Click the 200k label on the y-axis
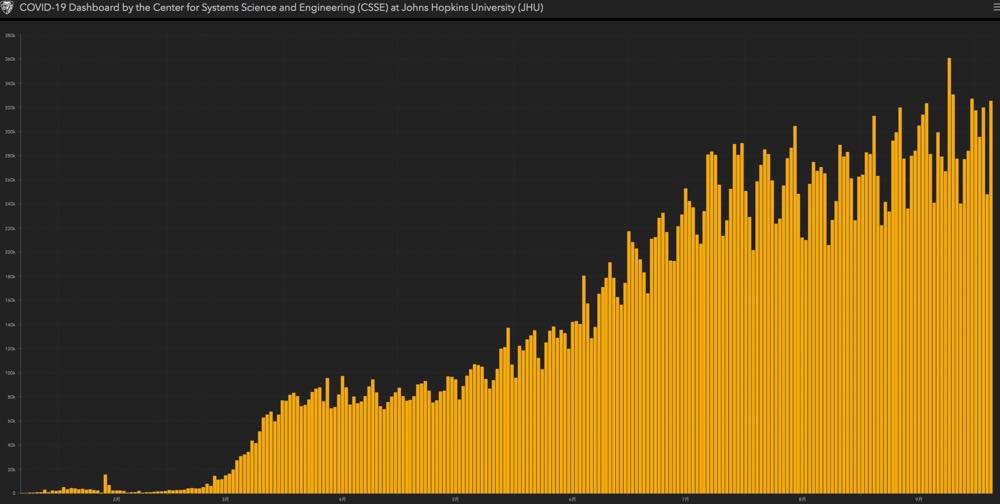This screenshot has width=1000, height=504. click(x=11, y=252)
